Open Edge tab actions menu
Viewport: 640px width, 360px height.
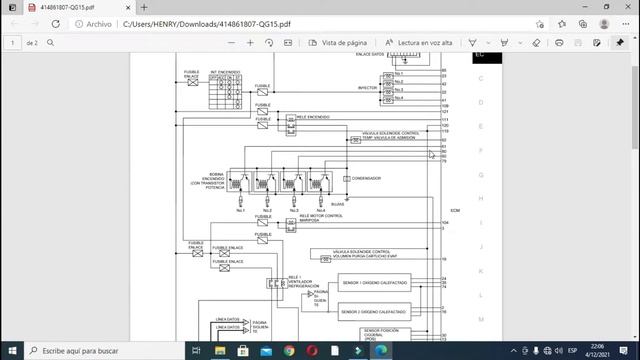12,7
